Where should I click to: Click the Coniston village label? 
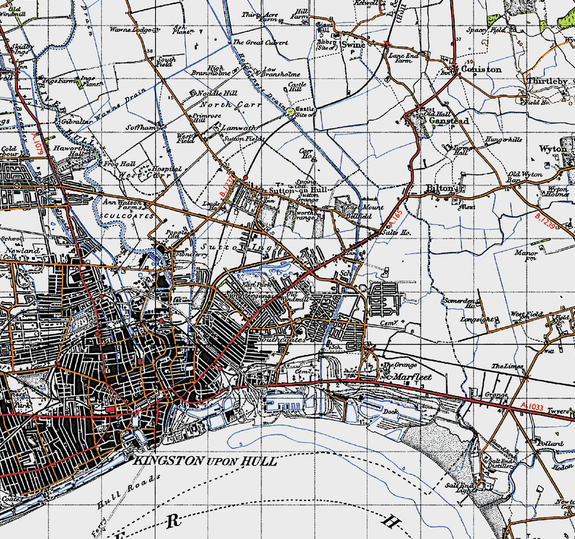481,69
